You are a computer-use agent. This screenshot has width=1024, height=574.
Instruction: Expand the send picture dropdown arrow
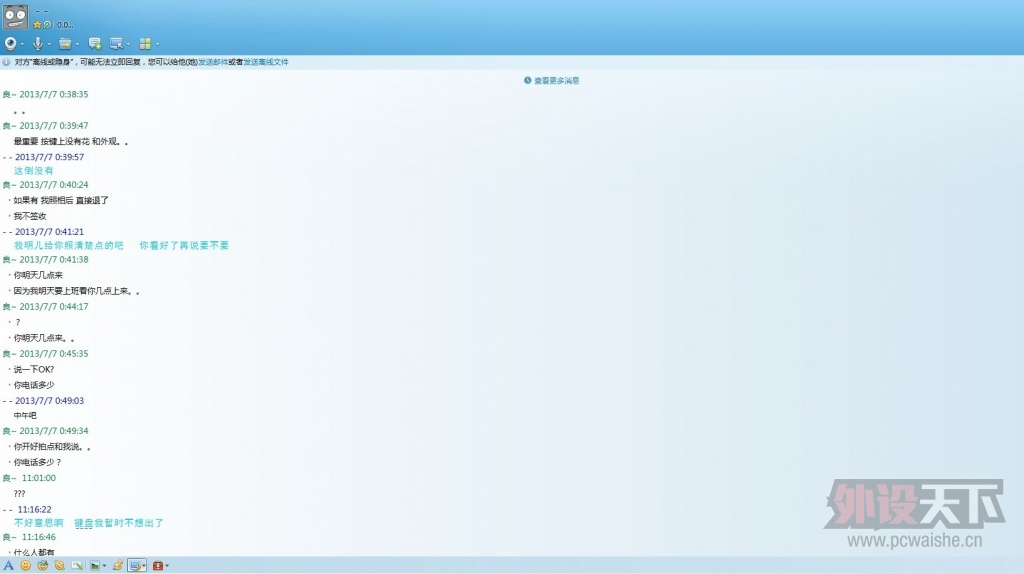104,566
